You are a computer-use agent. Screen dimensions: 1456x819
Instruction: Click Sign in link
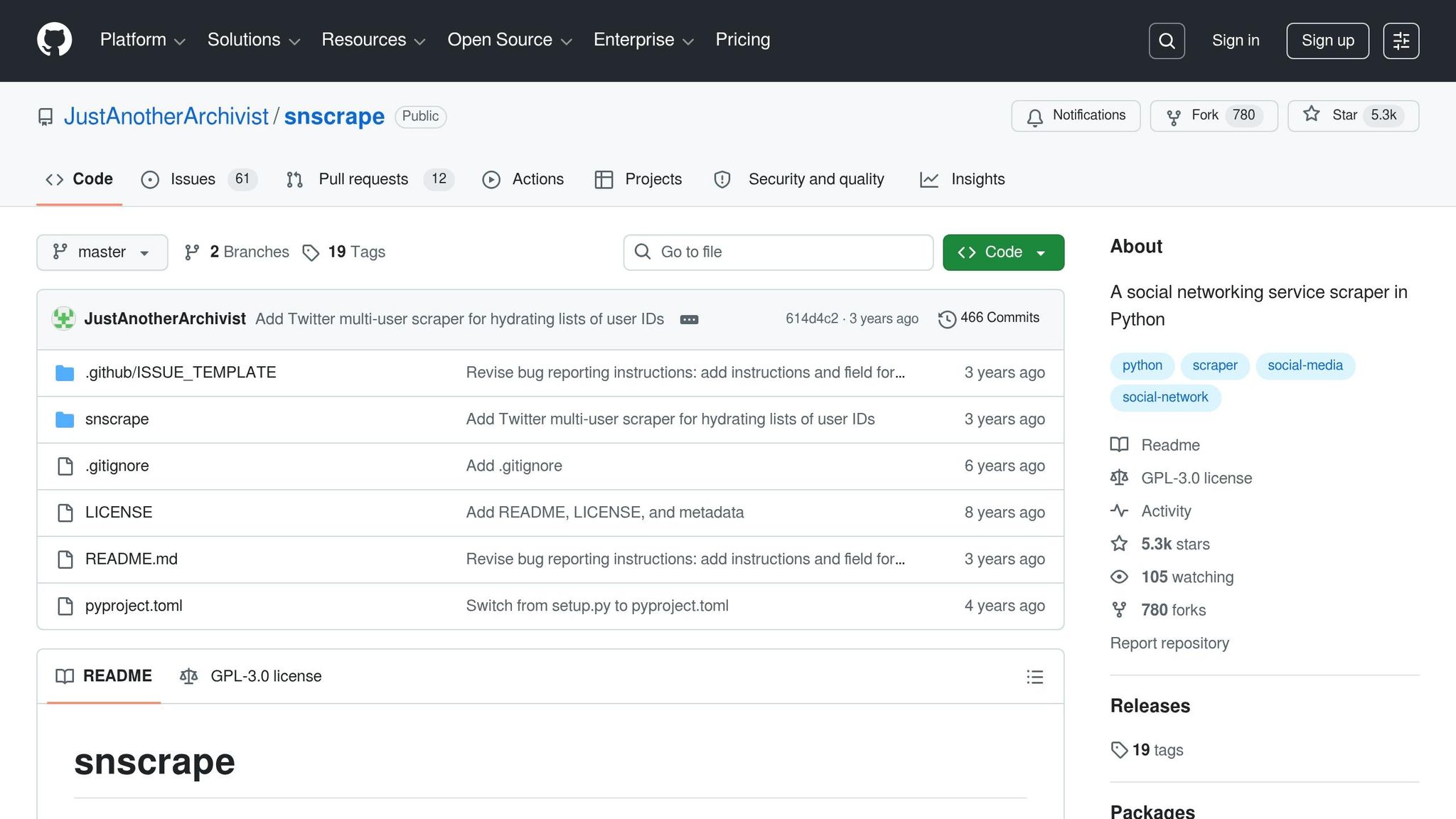click(1236, 41)
